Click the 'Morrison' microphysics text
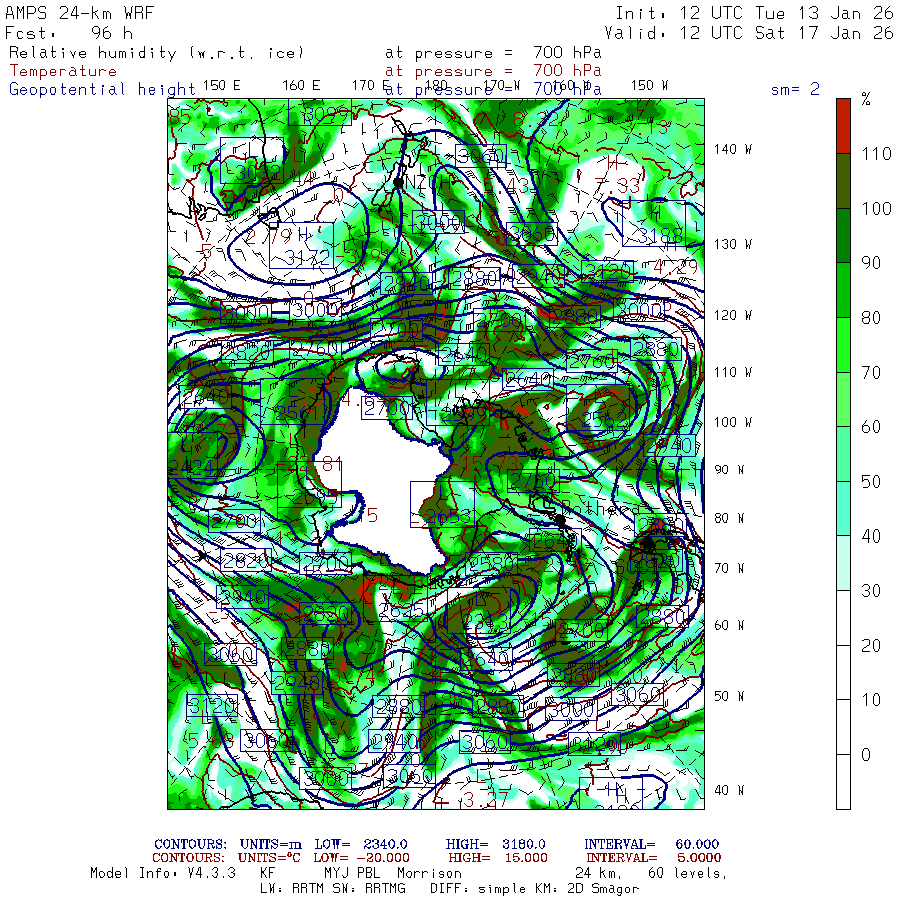The height and width of the screenshot is (900, 900). click(x=429, y=873)
